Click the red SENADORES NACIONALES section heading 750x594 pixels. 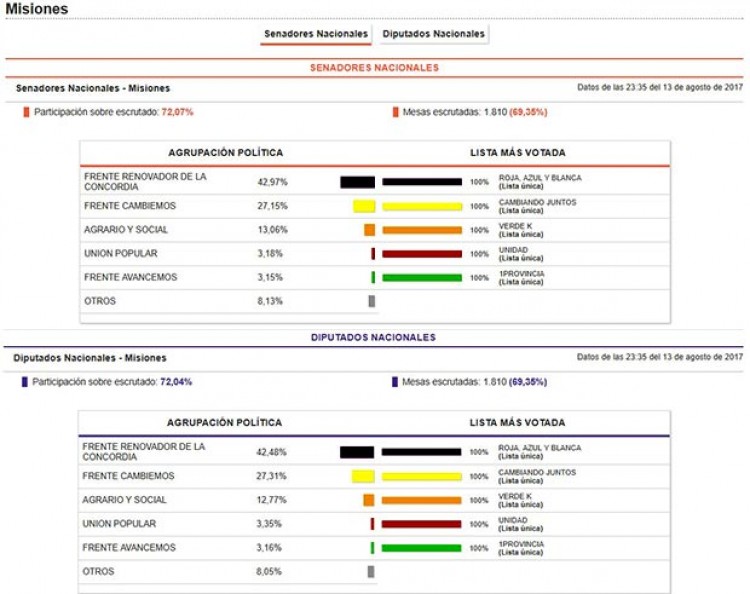[374, 68]
